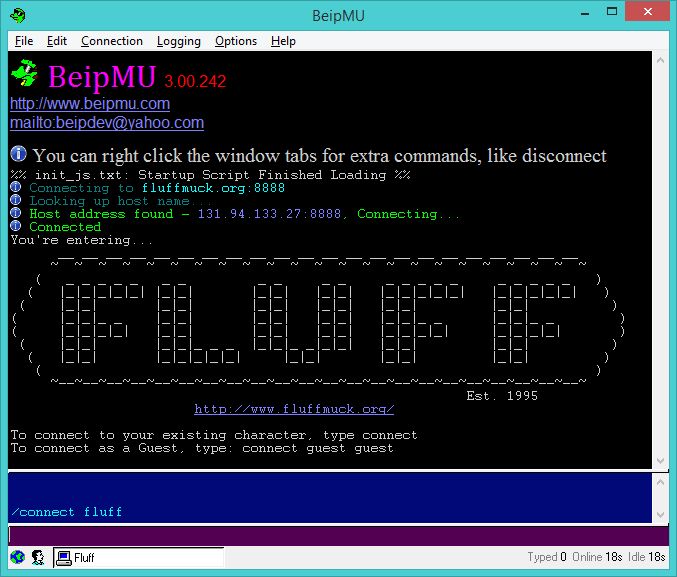Image resolution: width=677 pixels, height=577 pixels.
Task: Click the 'Online 18s' status indicator
Action: tap(597, 557)
